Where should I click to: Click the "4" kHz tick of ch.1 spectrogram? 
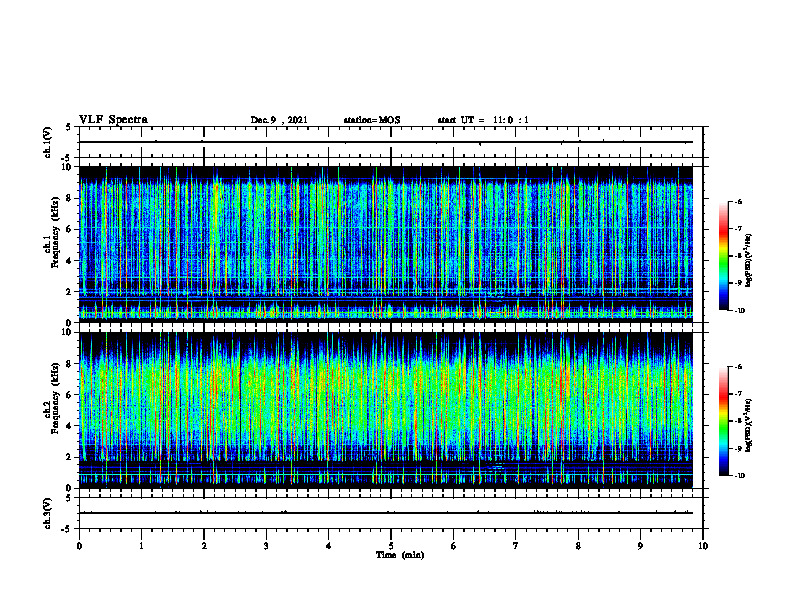click(x=69, y=261)
